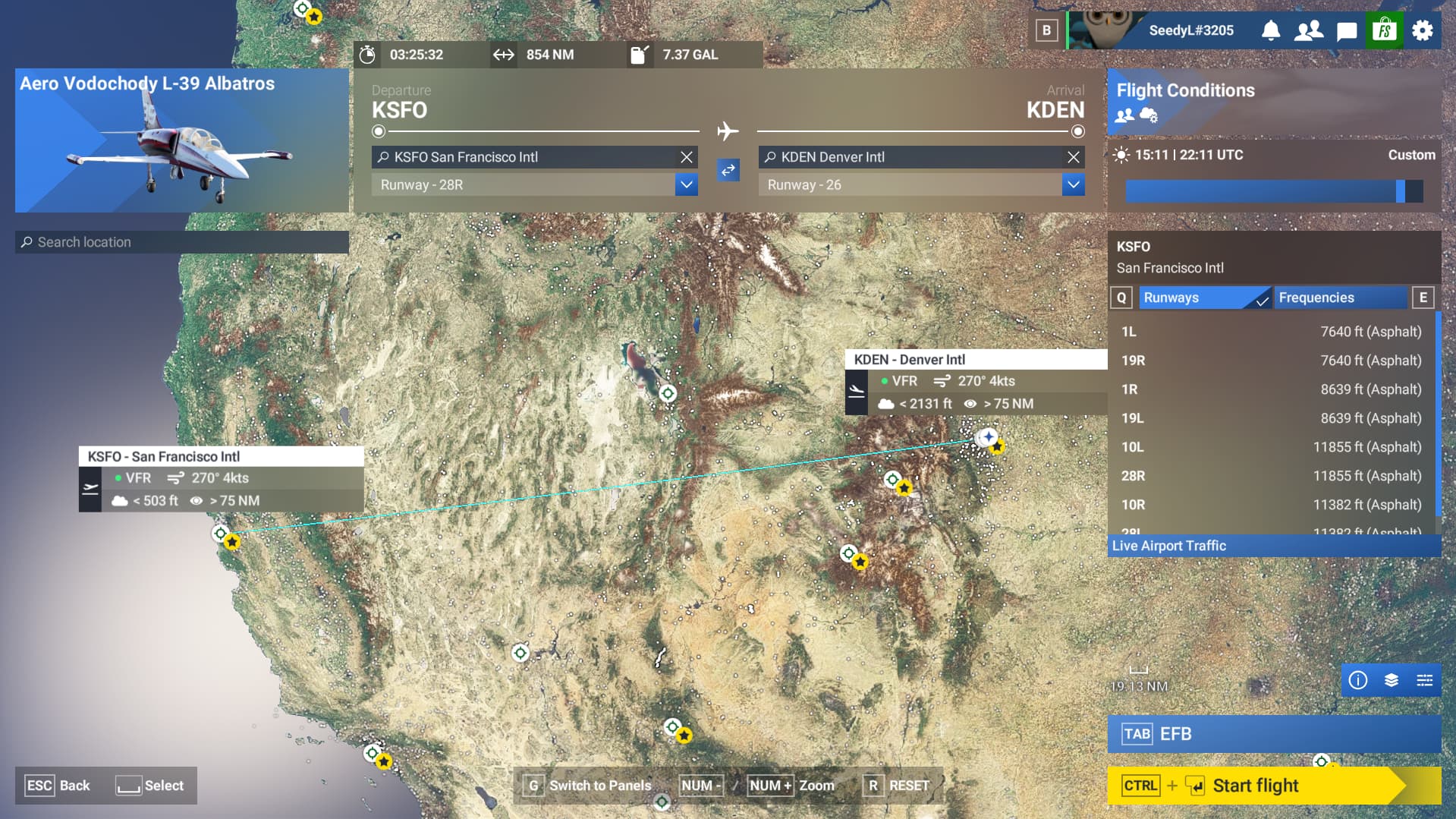Screen dimensions: 1456x819
Task: Select runway 1L row
Action: (1272, 332)
